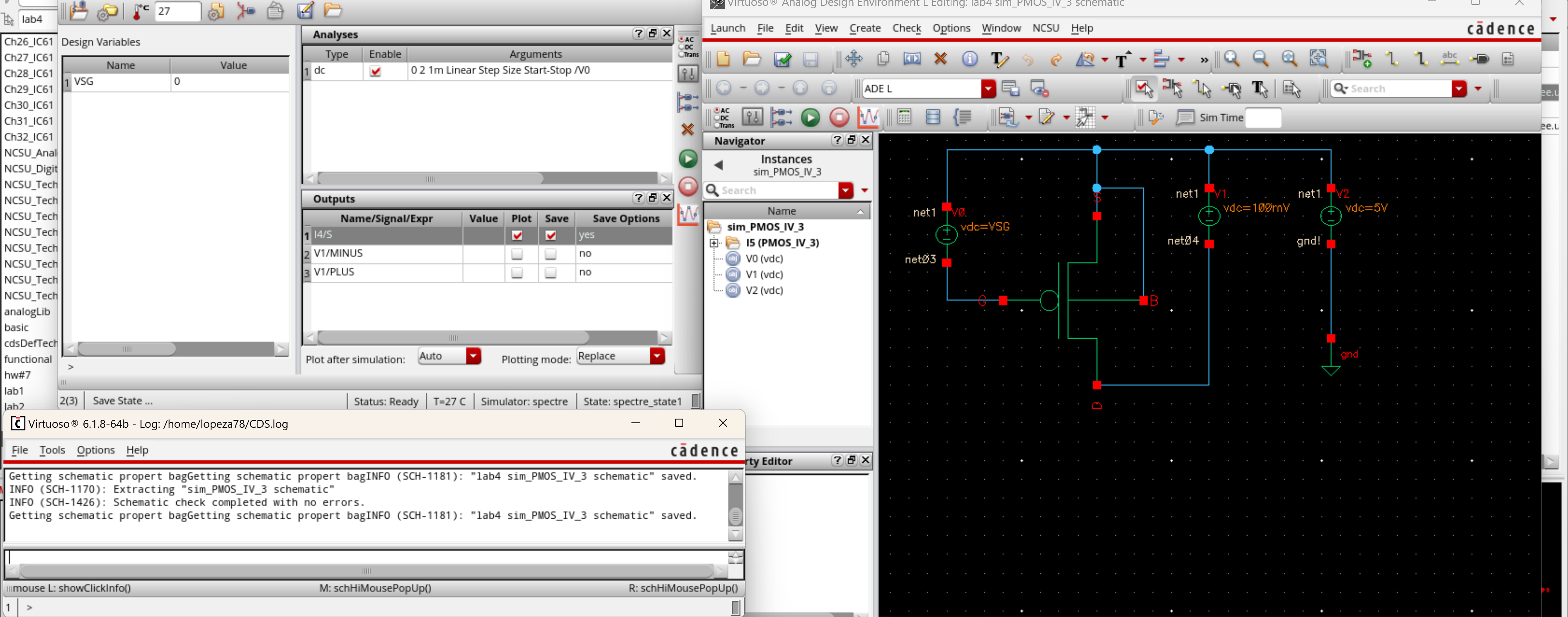Click the Zoom In magnifier icon

coord(1231,59)
